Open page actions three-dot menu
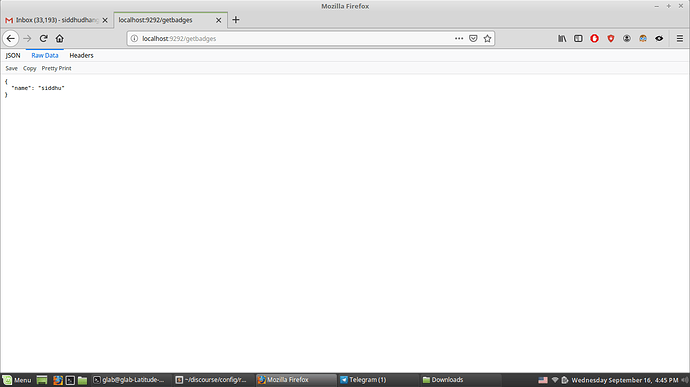The image size is (690, 387). pos(459,39)
